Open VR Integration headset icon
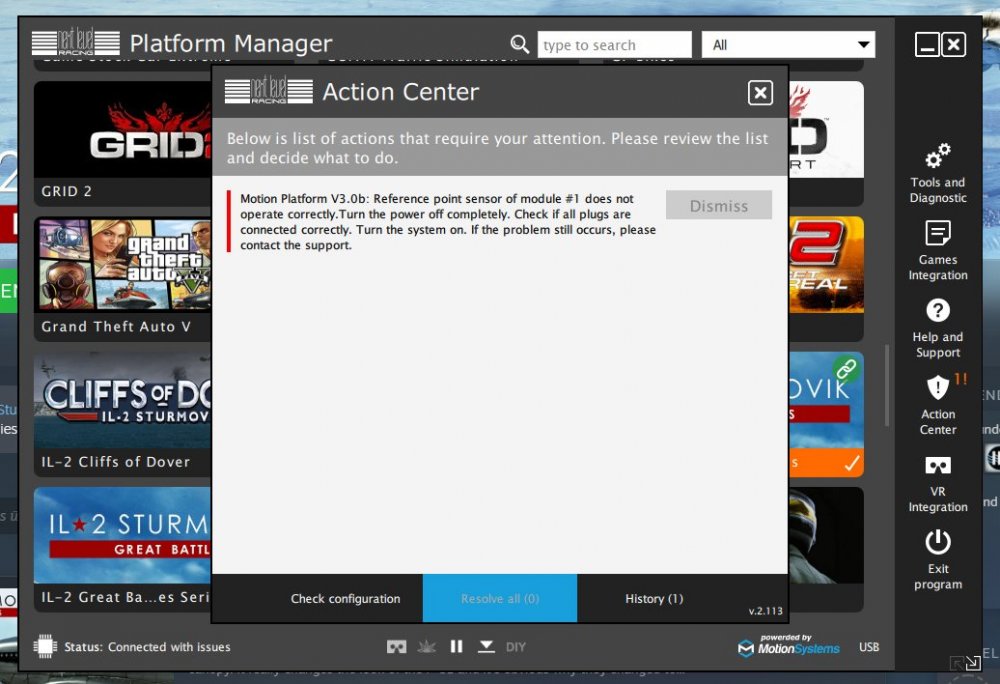 938,465
